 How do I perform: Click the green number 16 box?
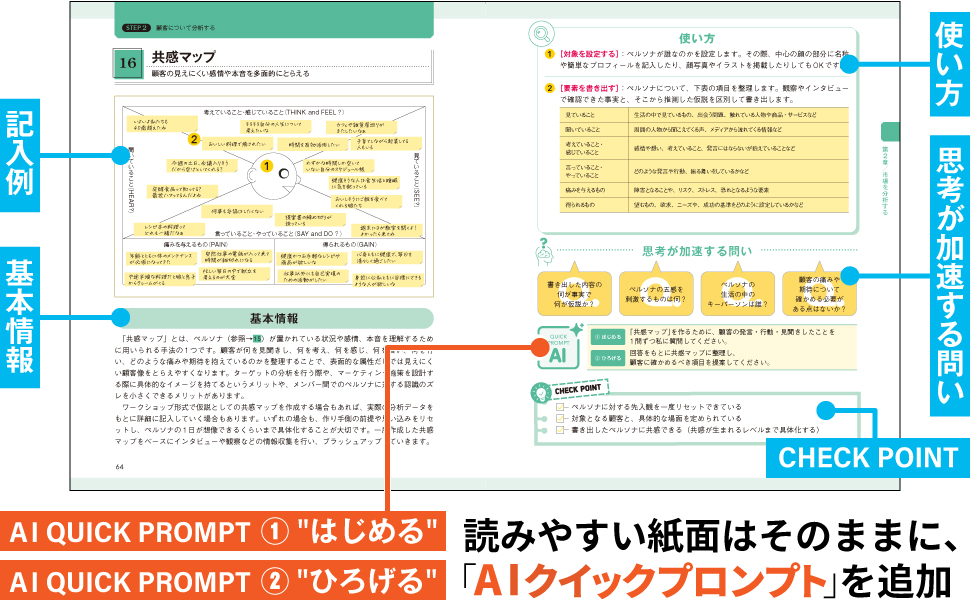click(x=128, y=62)
